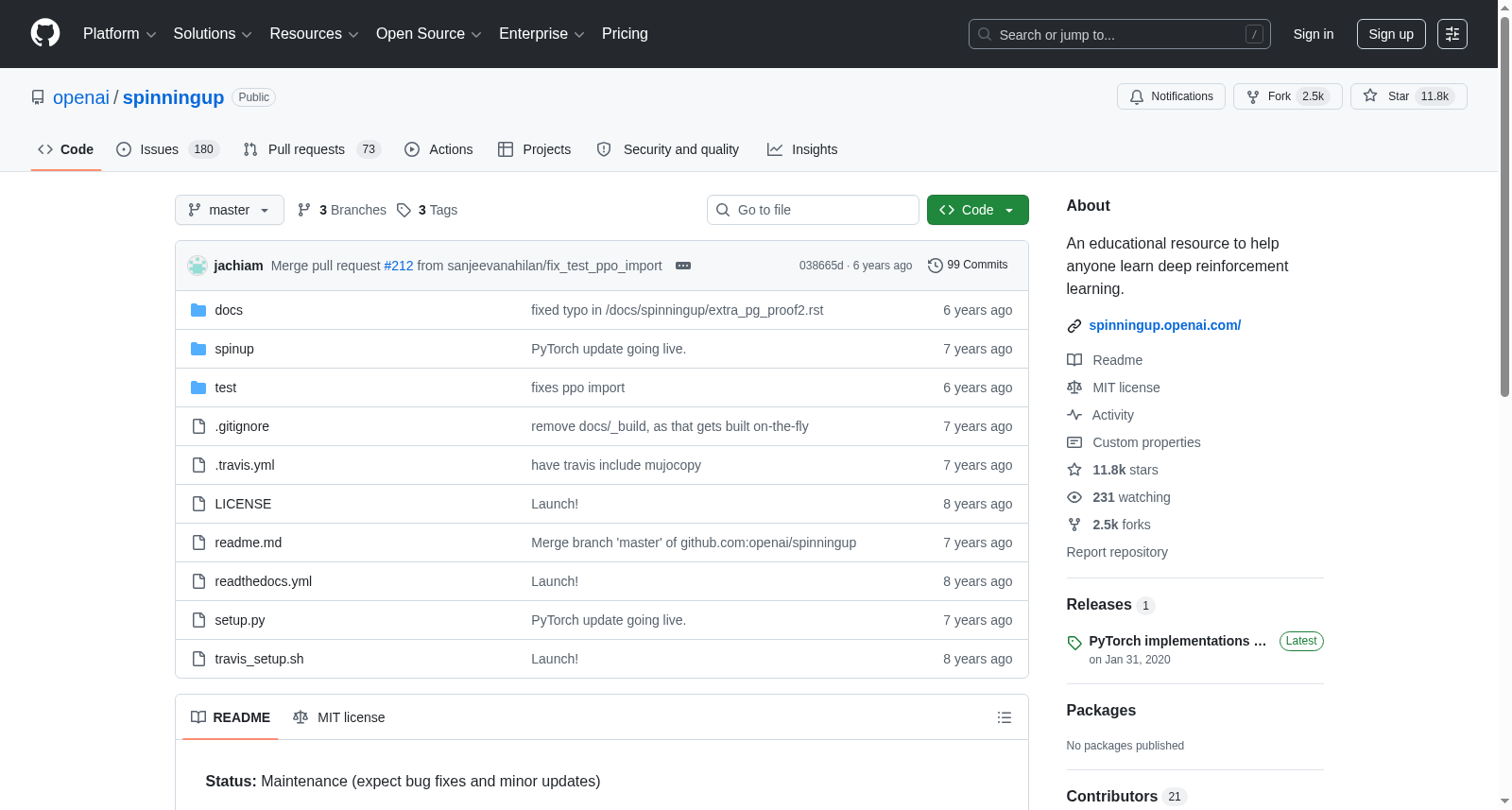Click the GitHub logo icon
This screenshot has height=810, width=1512.
pos(45,33)
